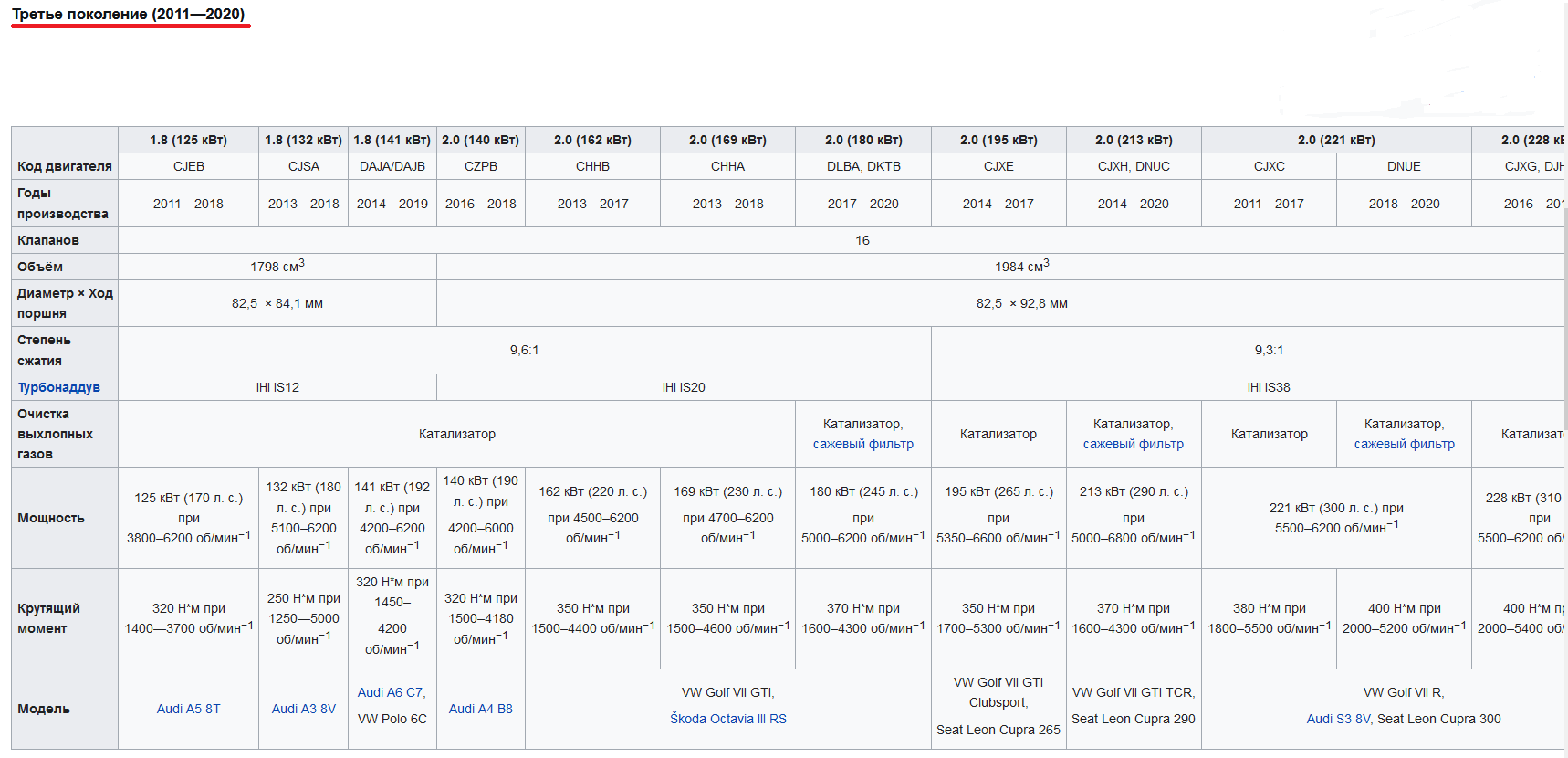Viewport: 1568px width, 758px height.
Task: Click engine code cell CZPB
Action: [x=480, y=166]
